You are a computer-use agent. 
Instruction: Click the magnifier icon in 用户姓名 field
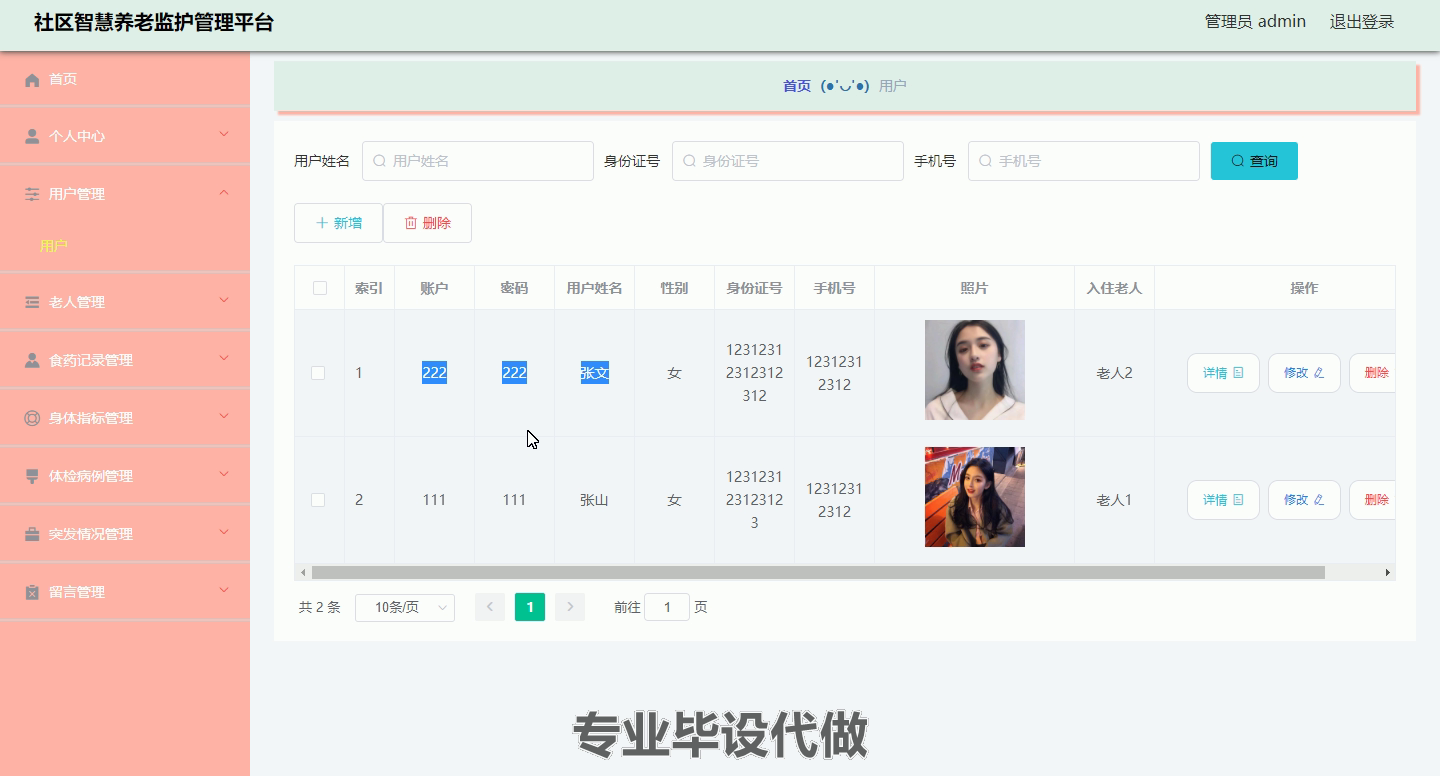(379, 161)
